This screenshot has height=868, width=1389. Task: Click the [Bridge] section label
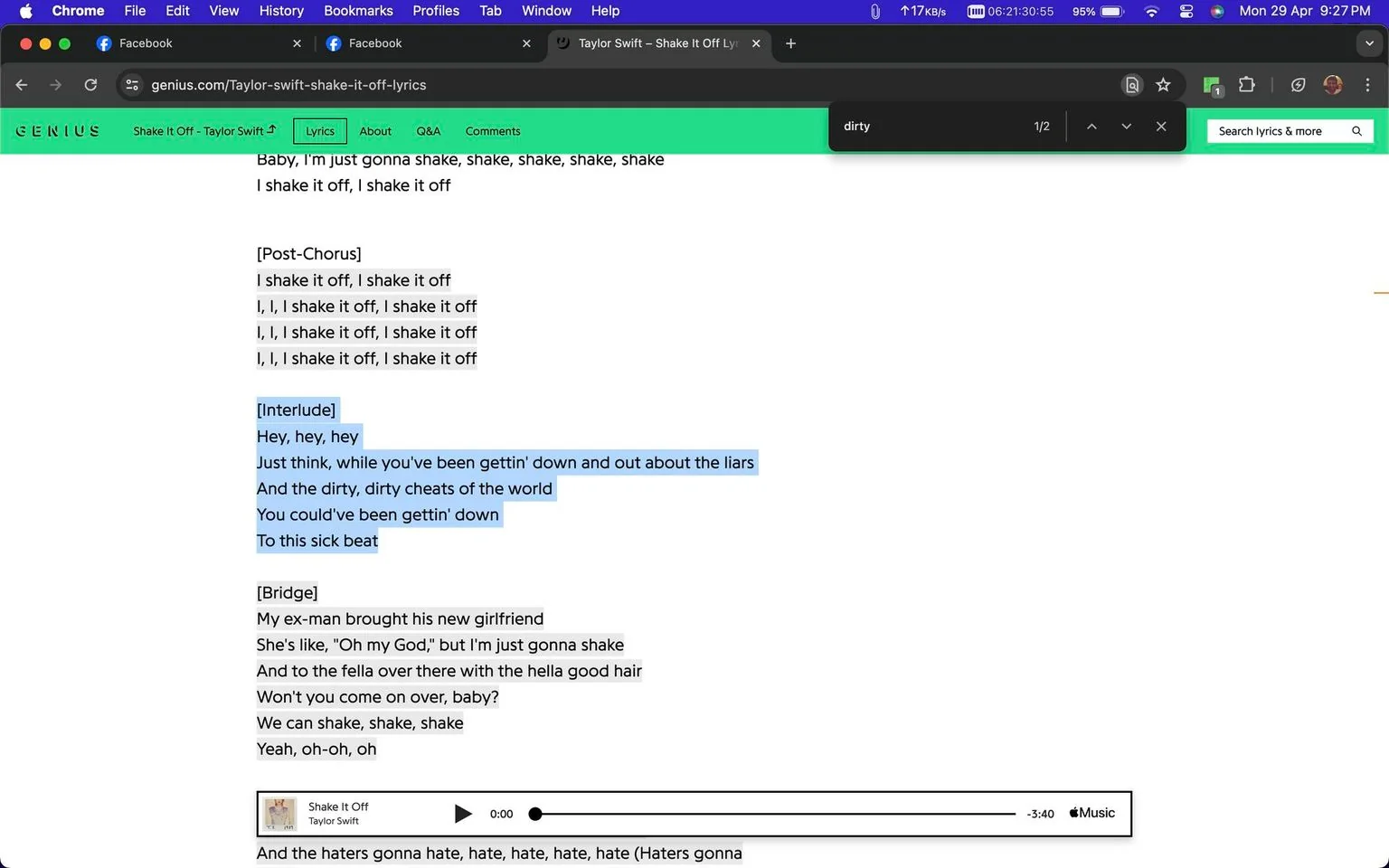tap(287, 593)
